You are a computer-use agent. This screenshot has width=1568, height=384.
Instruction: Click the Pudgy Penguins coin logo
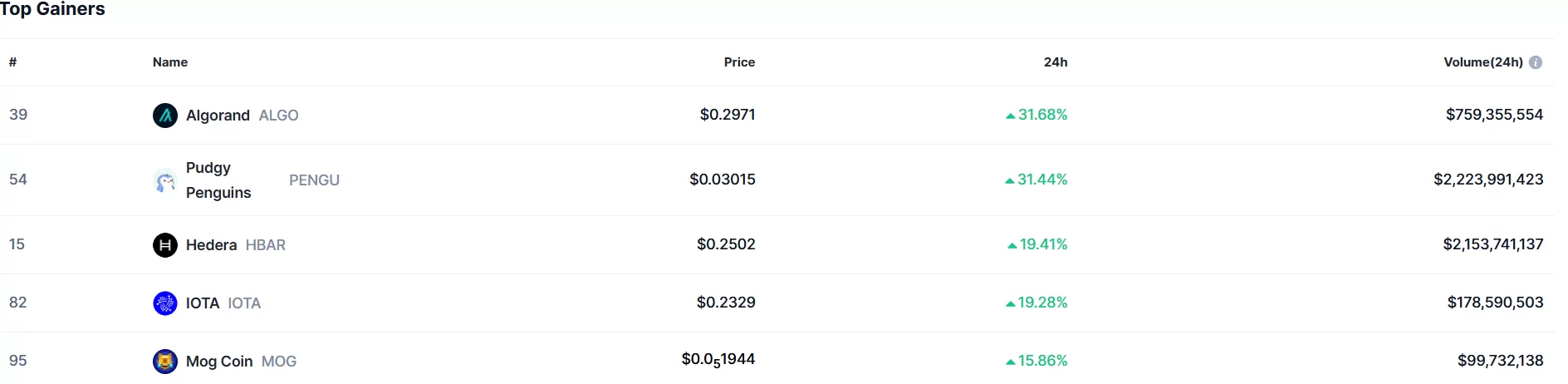click(x=165, y=180)
